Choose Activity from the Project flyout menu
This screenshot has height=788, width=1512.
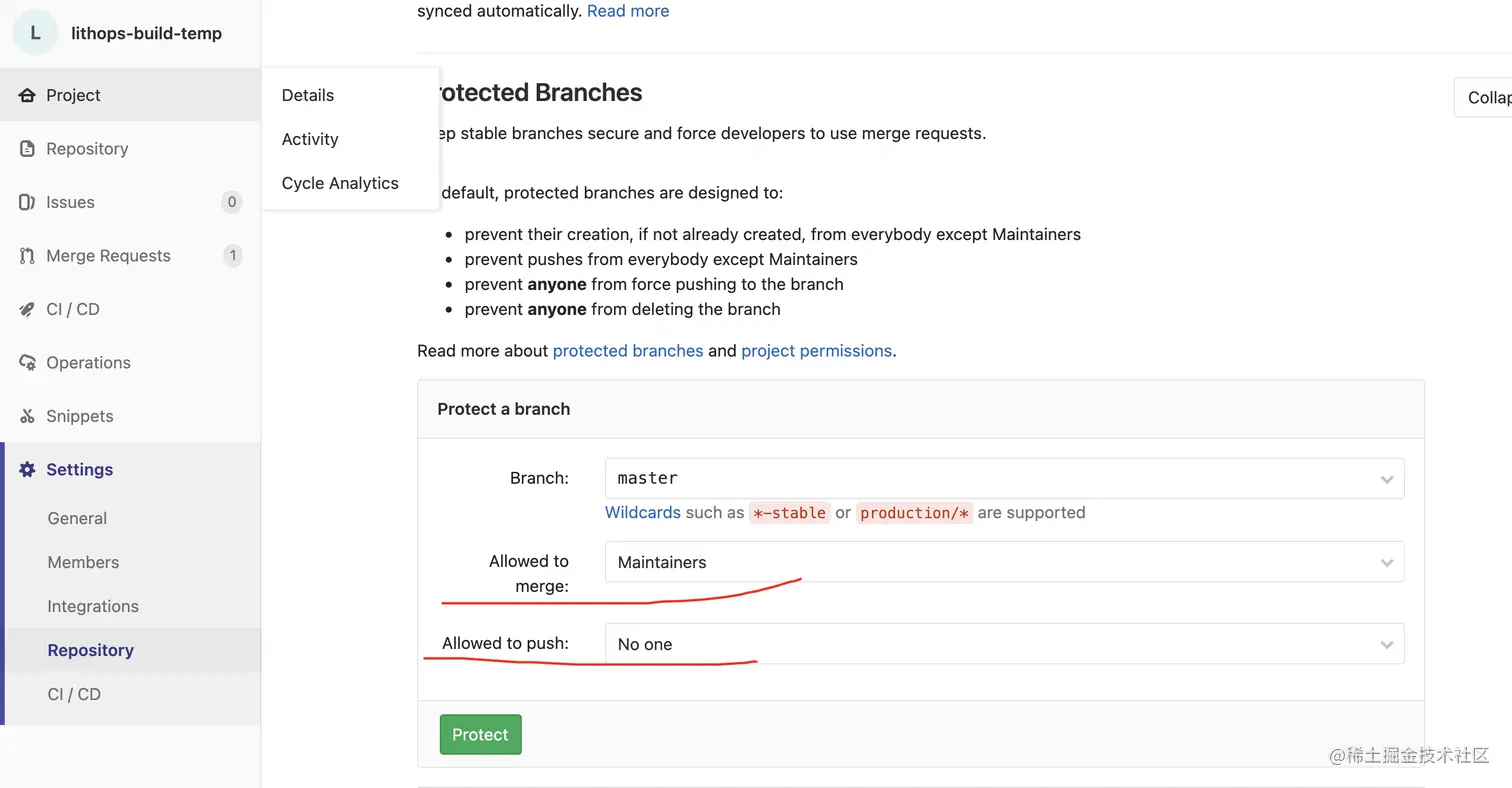click(310, 139)
